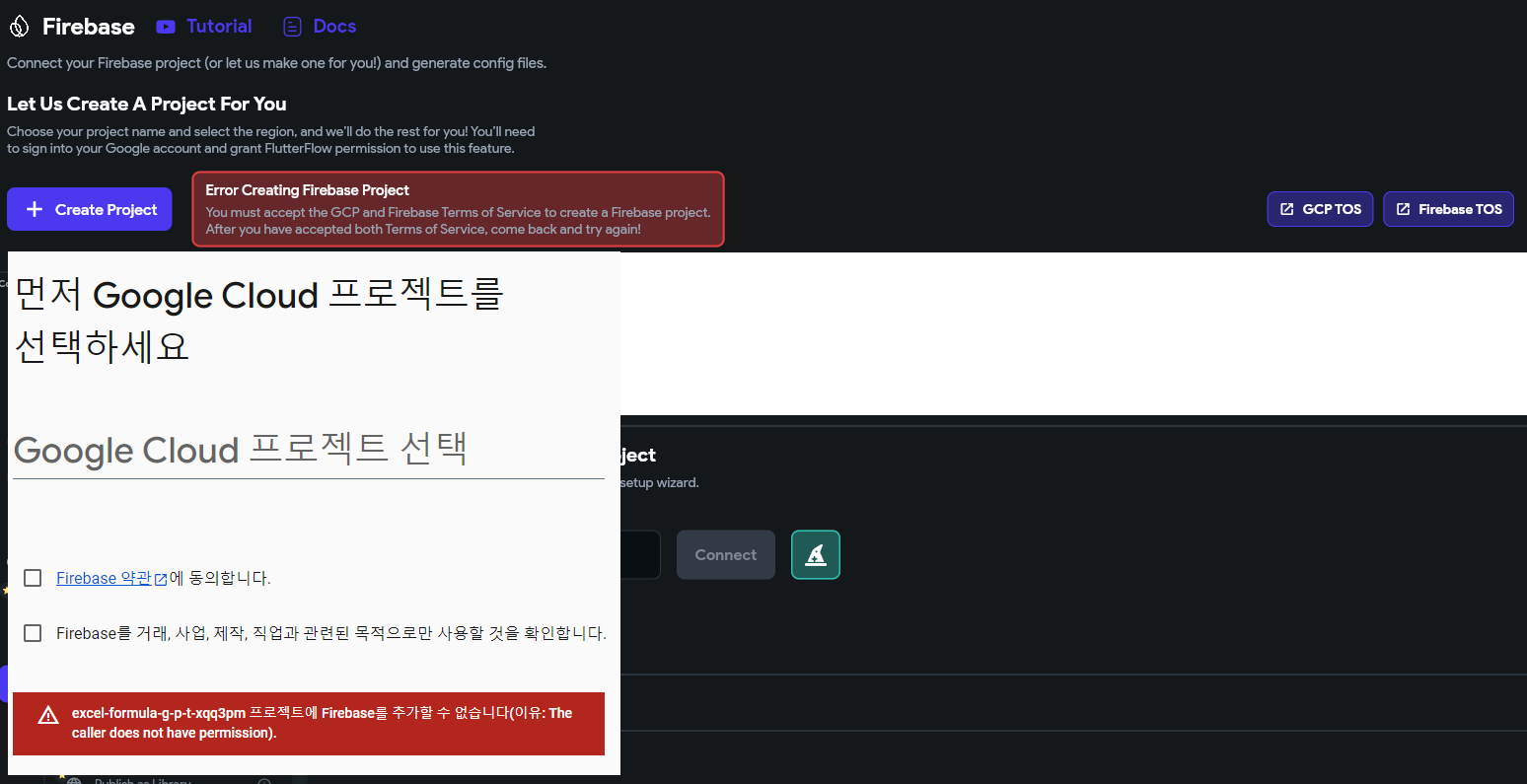The image size is (1527, 784).
Task: Click the external-link icon on GCP TOS
Action: click(1286, 209)
